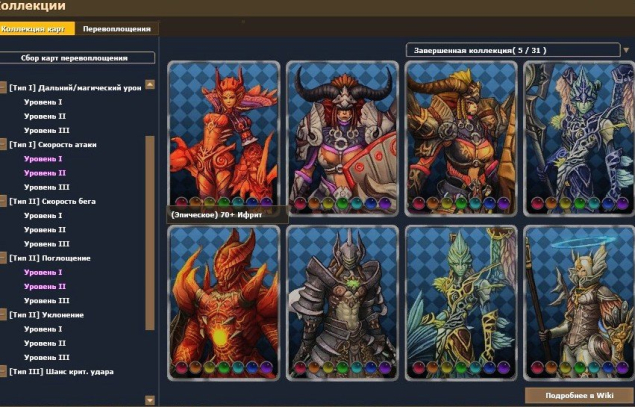
Task: Select the horned bull warrior with shield card
Action: pos(342,135)
